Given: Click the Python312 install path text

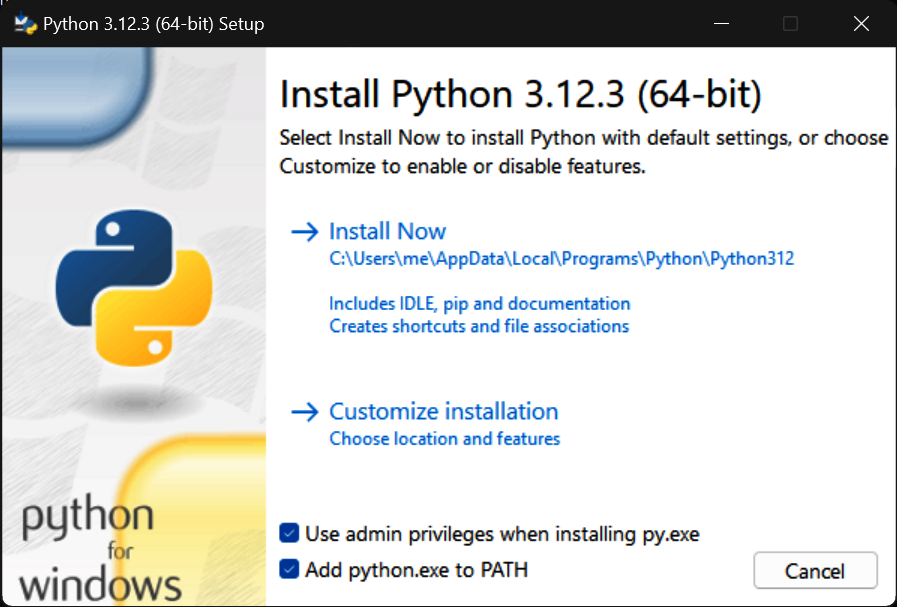Looking at the screenshot, I should click(x=561, y=259).
